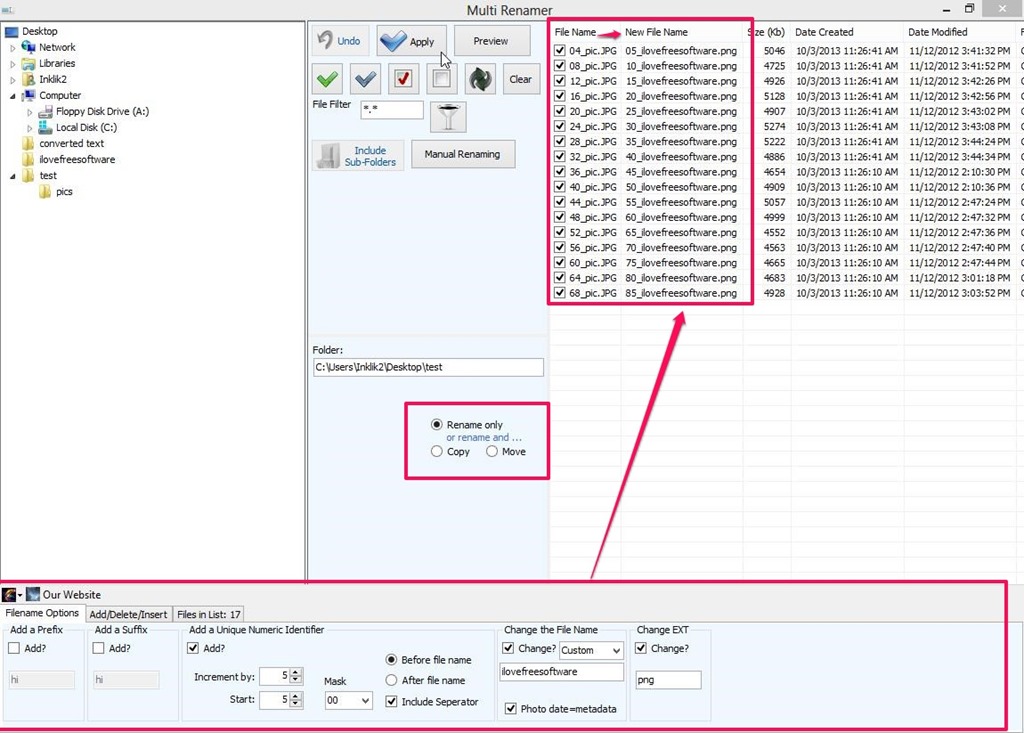Image resolution: width=1024 pixels, height=733 pixels.
Task: Open the Our Website icon link
Action: [34, 594]
